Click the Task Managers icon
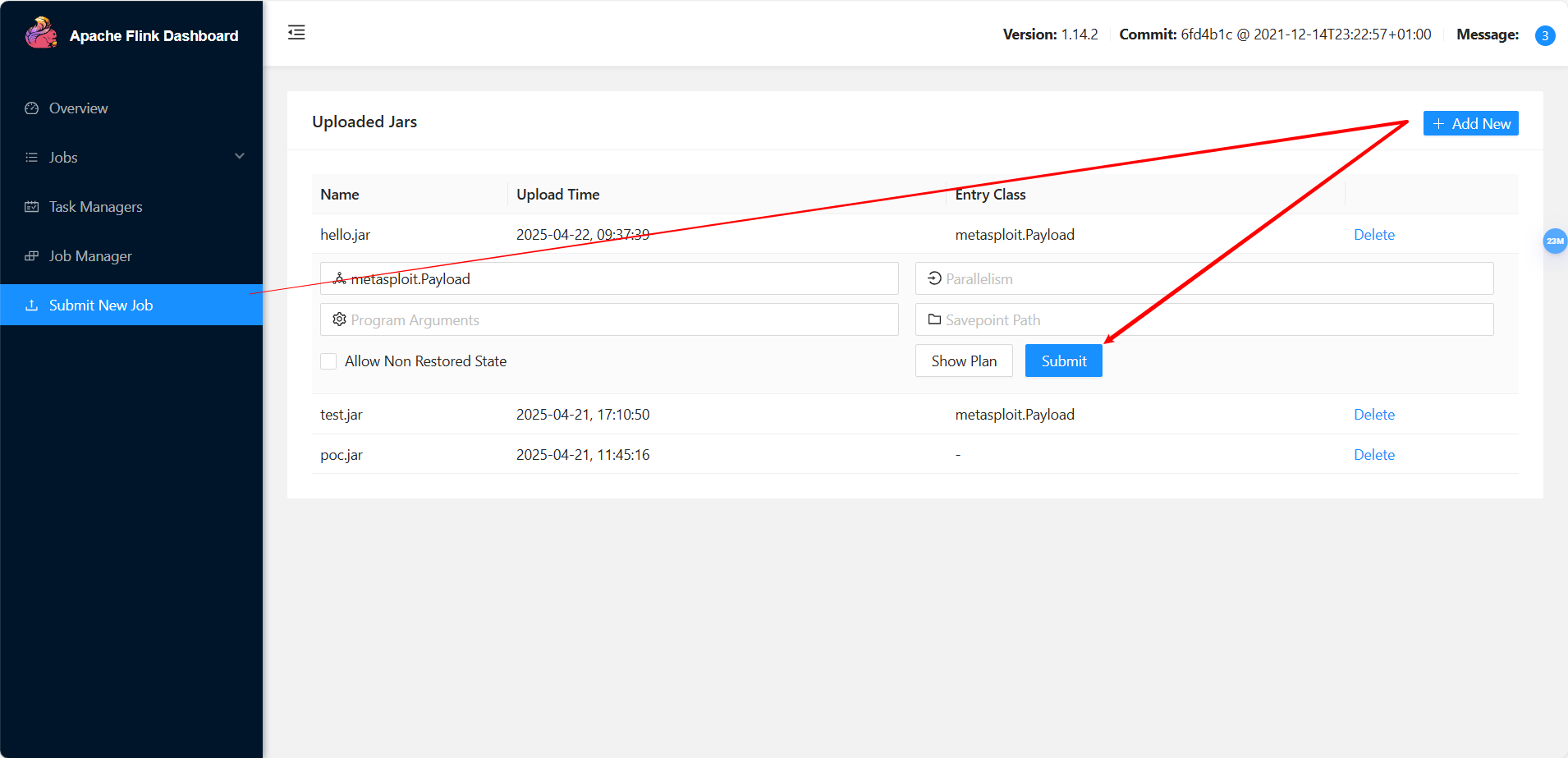This screenshot has height=758, width=1568. [32, 207]
